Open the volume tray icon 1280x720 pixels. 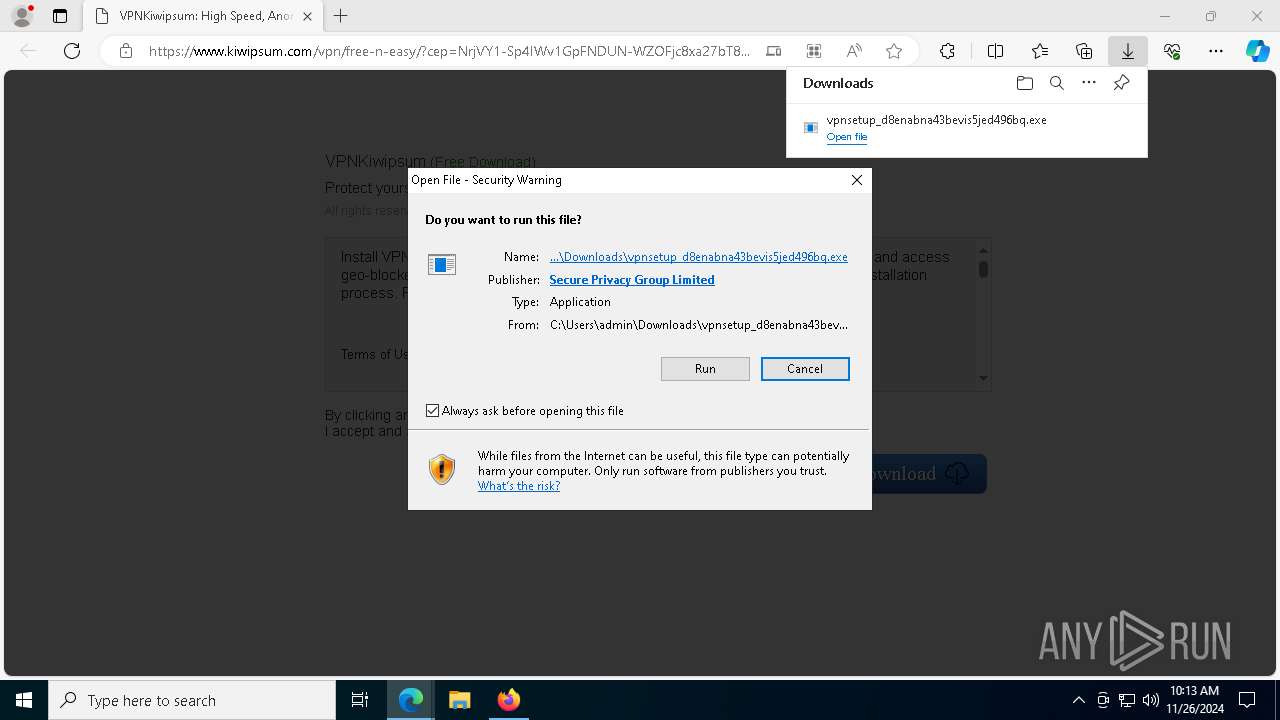coord(1150,700)
